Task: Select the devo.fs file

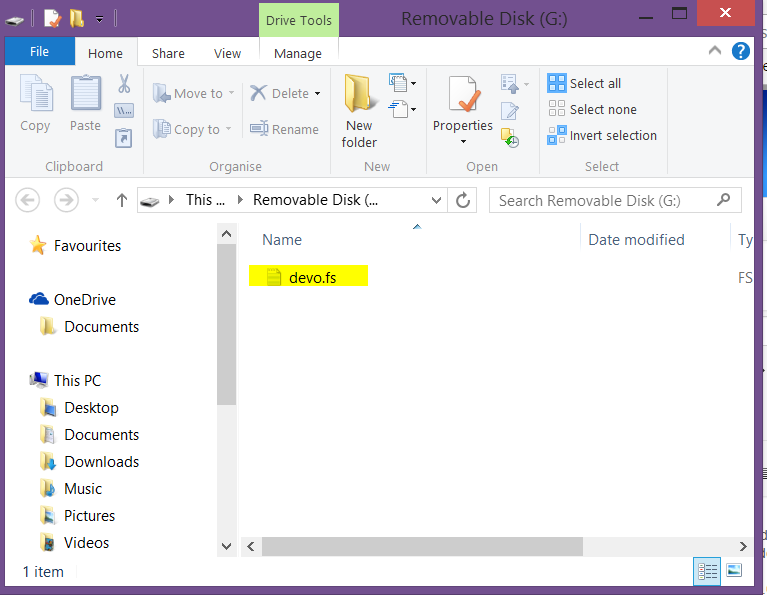Action: [308, 276]
